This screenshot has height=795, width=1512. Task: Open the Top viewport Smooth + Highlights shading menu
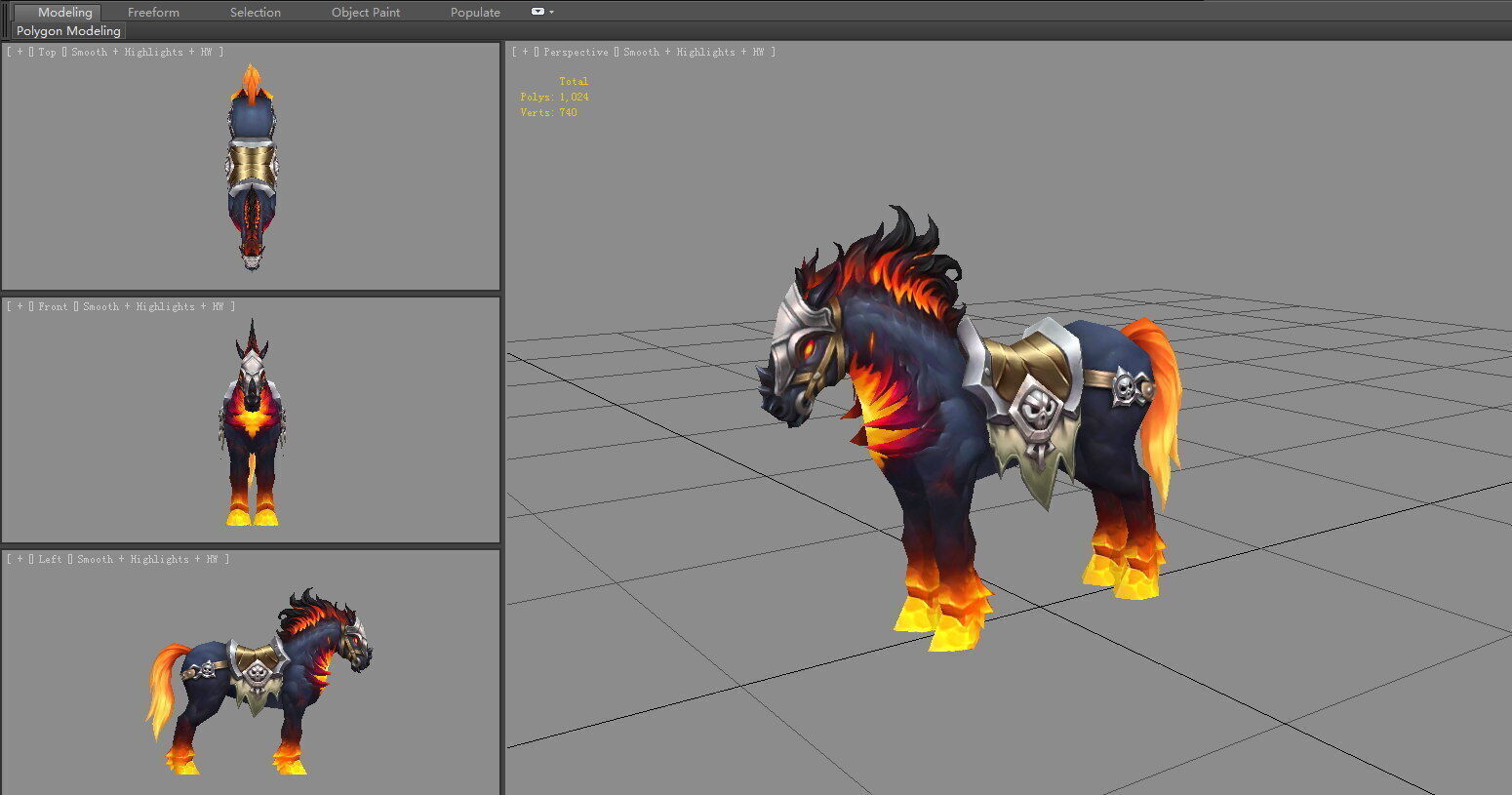142,52
